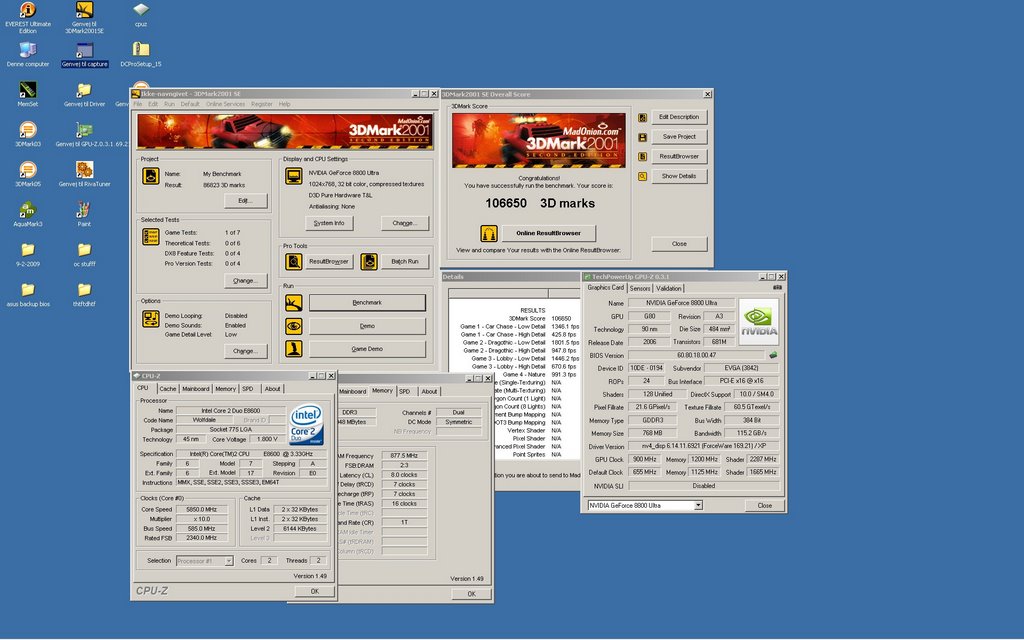
Task: Switch to Cache tab in CPU-Z
Action: tap(168, 389)
